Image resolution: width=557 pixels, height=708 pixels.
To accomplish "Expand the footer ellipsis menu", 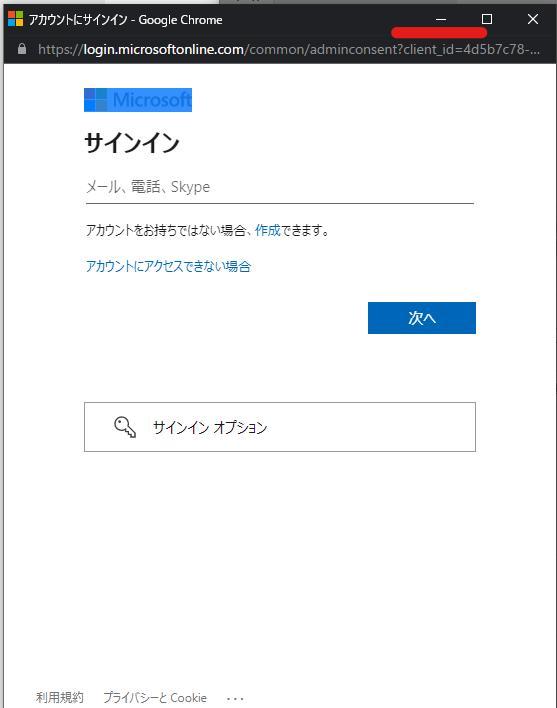I will click(x=235, y=699).
